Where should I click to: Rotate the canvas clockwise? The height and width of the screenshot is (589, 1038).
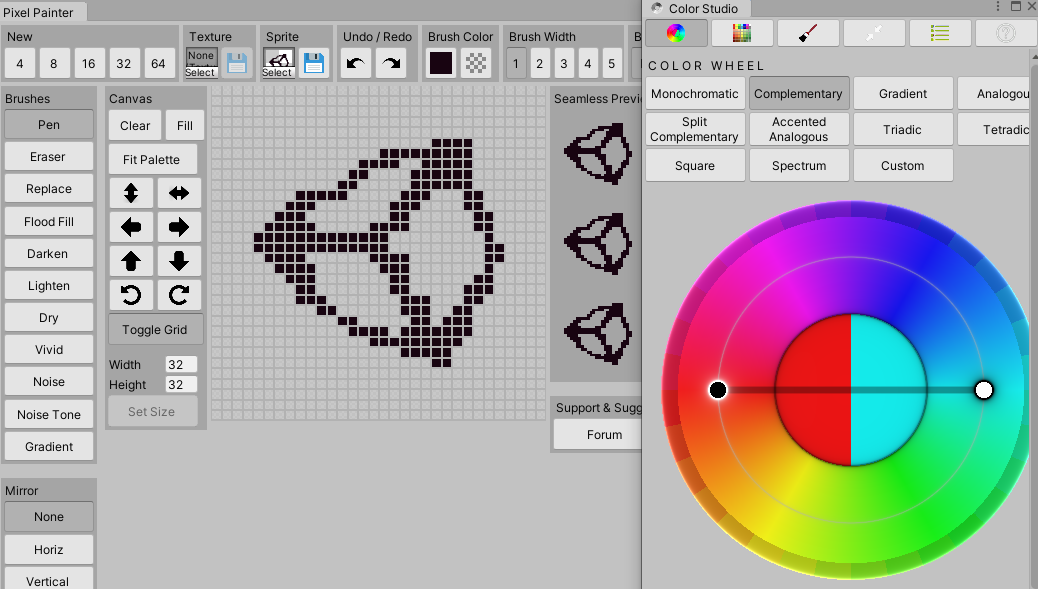point(179,294)
